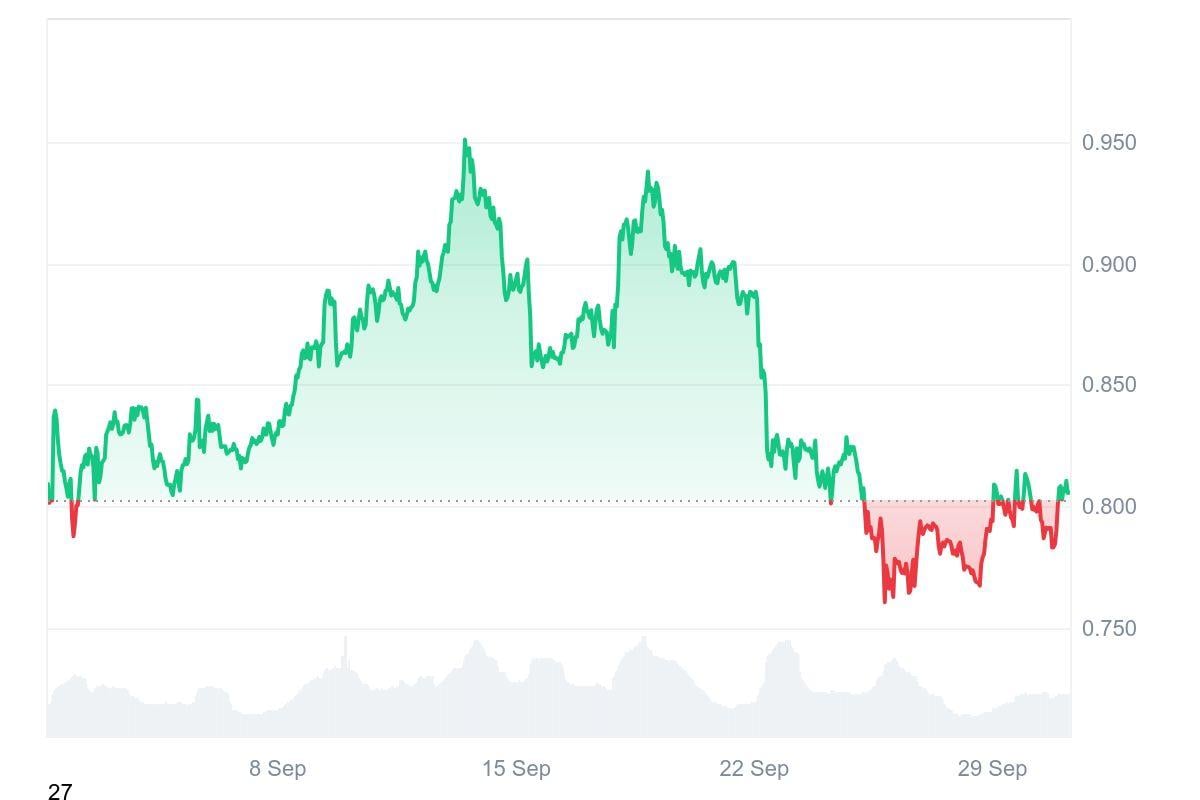Click the 0.900 price axis label
Image resolution: width=1200 pixels, height=800 pixels.
[1109, 265]
